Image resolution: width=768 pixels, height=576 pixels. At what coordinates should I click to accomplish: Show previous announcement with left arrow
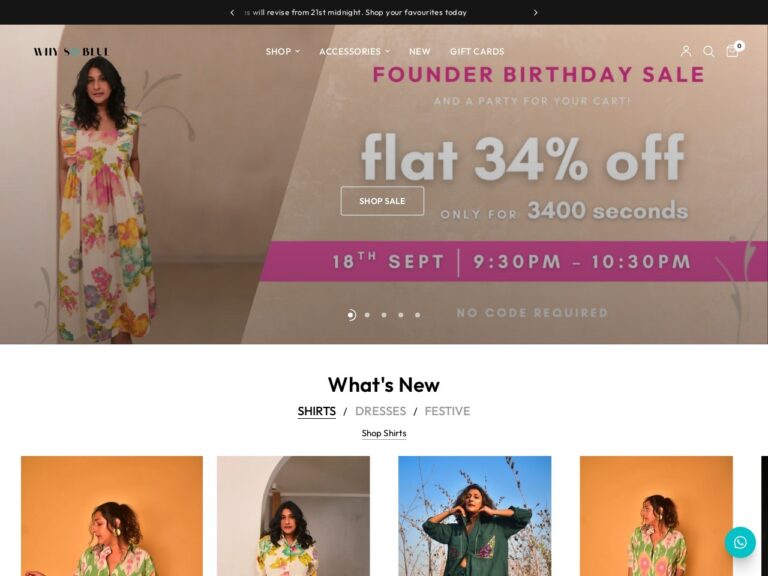tap(232, 13)
